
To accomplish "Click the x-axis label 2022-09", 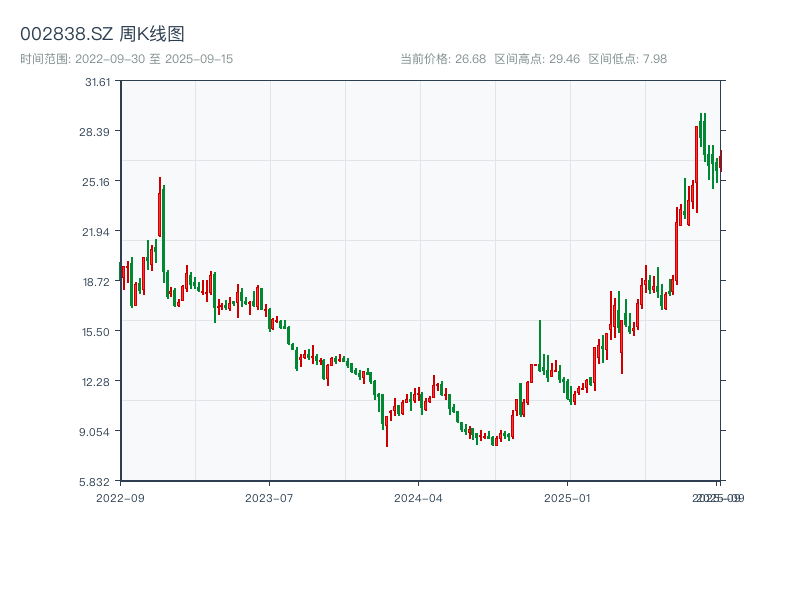I will tap(120, 498).
